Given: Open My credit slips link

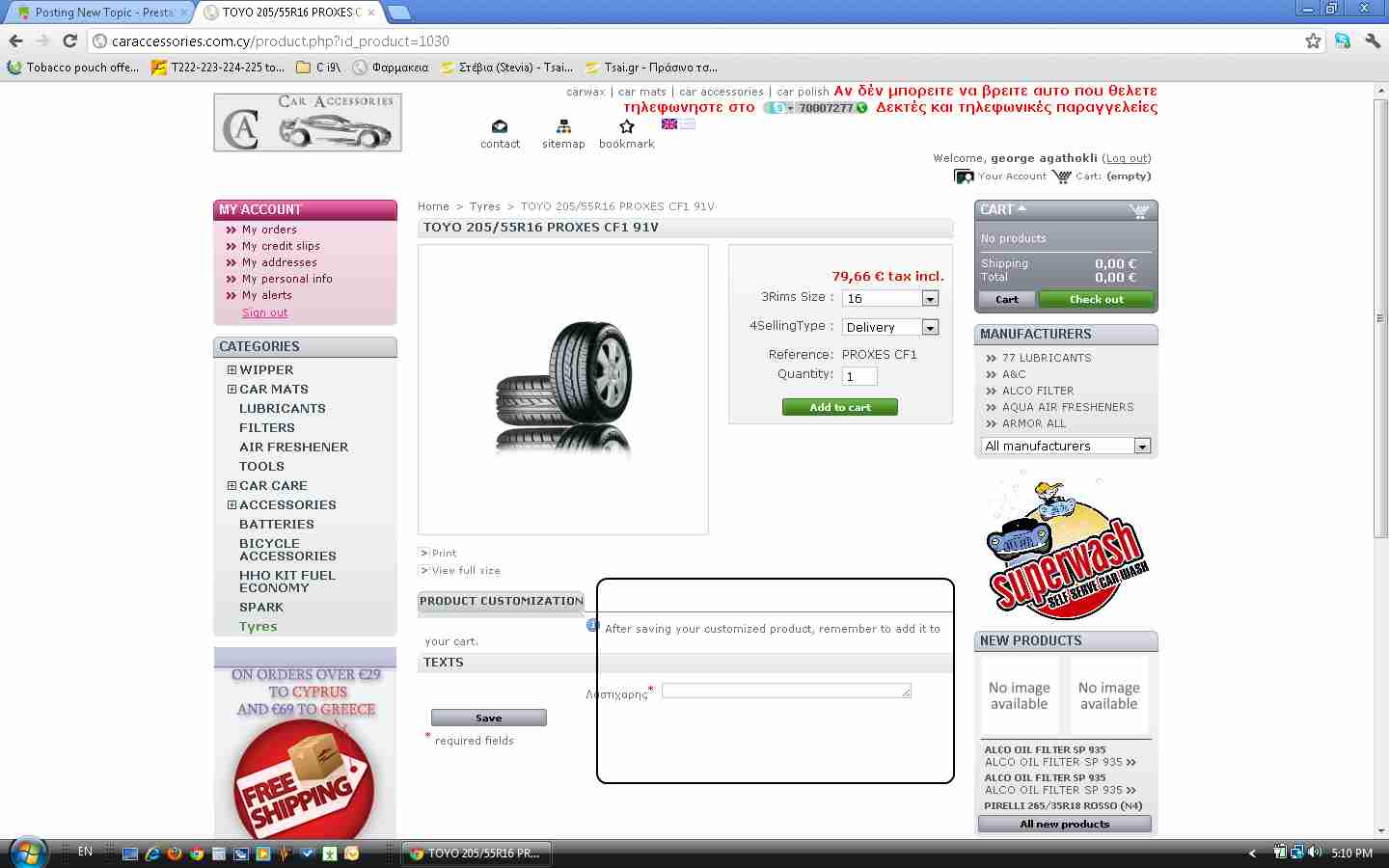Looking at the screenshot, I should 281,246.
